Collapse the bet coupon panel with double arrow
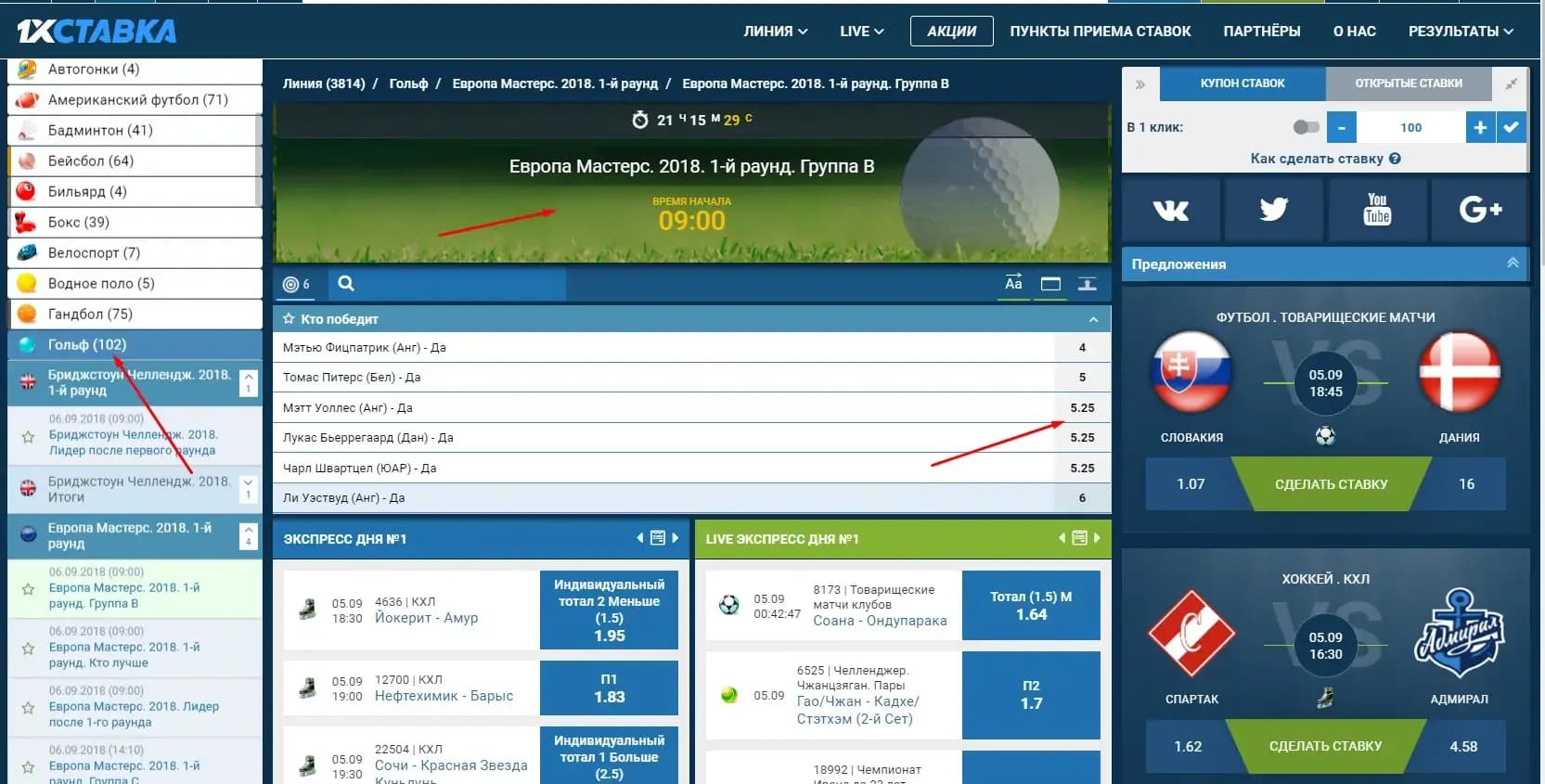The width and height of the screenshot is (1545, 784). [1140, 84]
